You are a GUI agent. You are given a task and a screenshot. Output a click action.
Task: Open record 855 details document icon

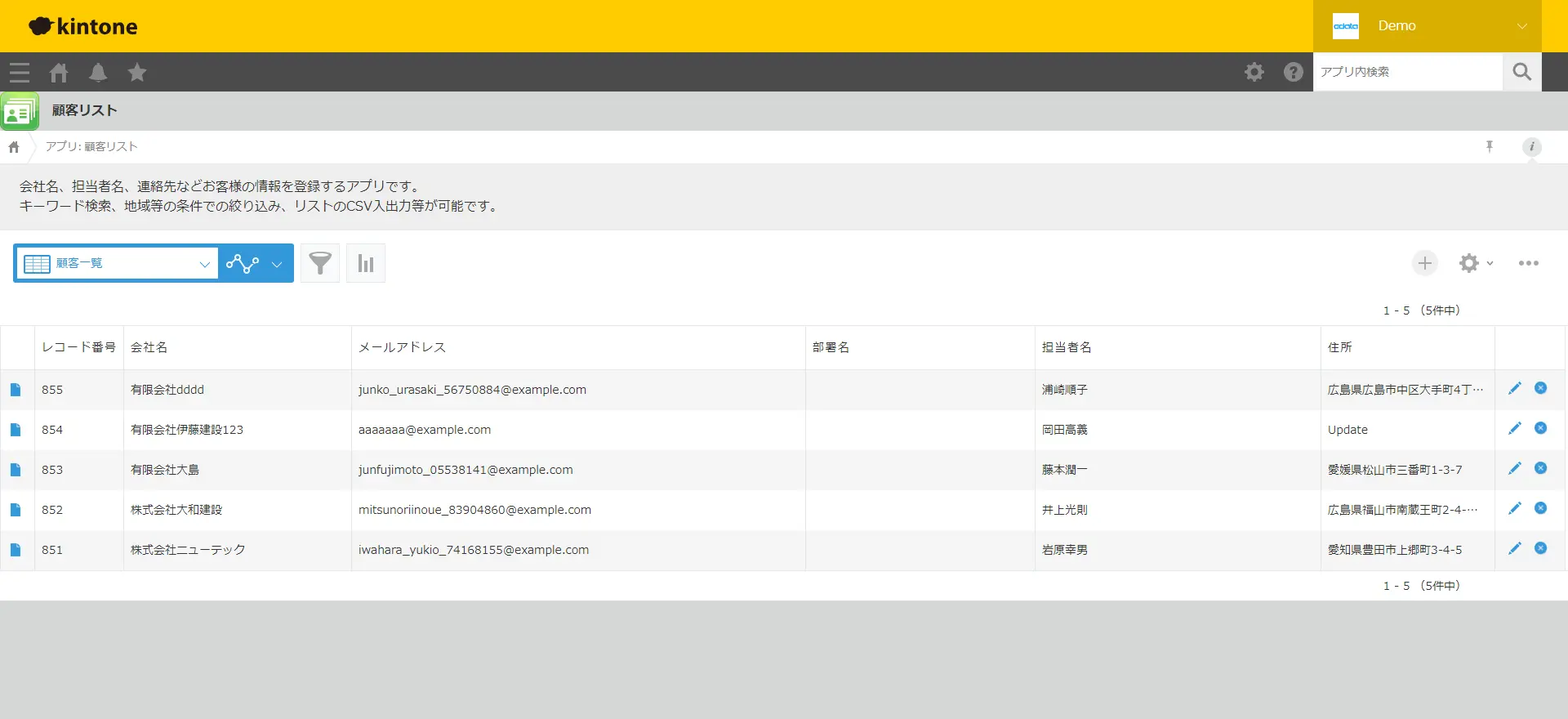[x=16, y=390]
